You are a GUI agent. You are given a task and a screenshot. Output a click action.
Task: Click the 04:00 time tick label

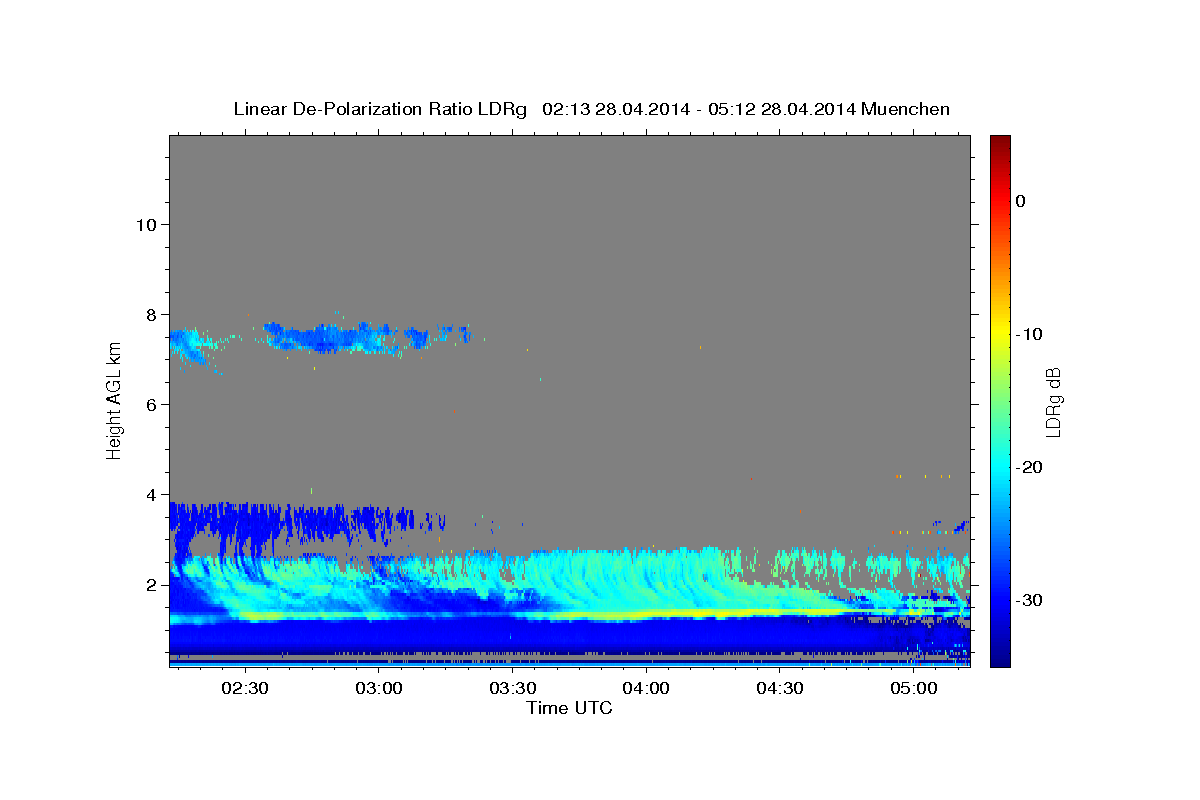click(646, 689)
